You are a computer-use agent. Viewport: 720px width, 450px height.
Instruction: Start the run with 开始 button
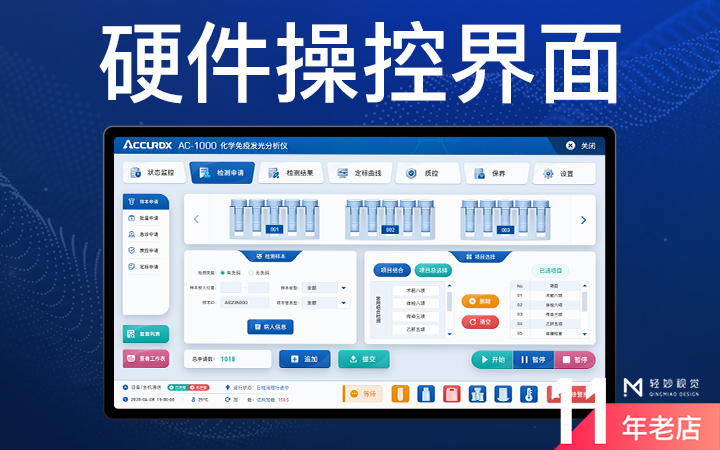[x=492, y=360]
